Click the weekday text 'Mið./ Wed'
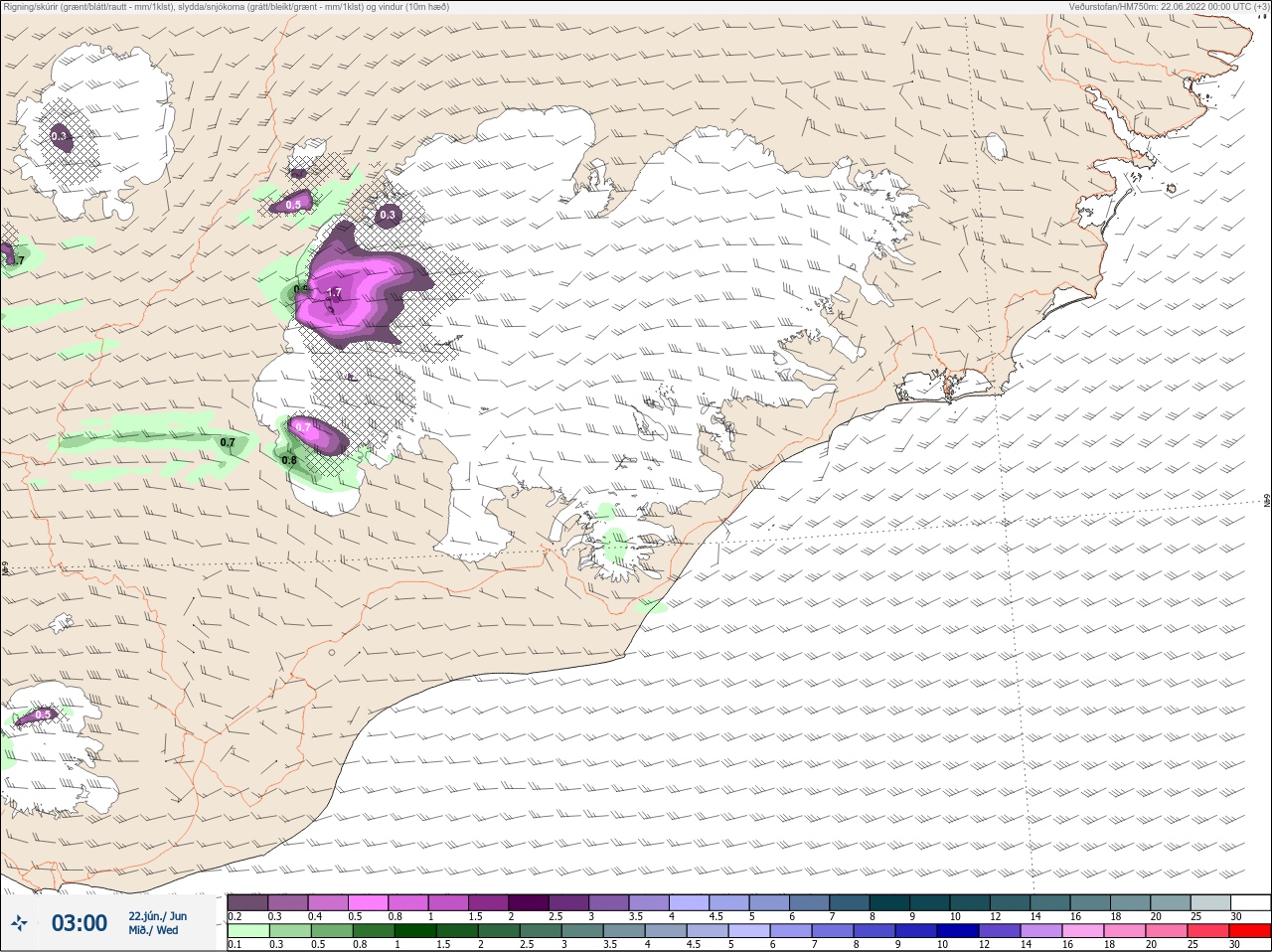Image resolution: width=1272 pixels, height=952 pixels. (153, 930)
